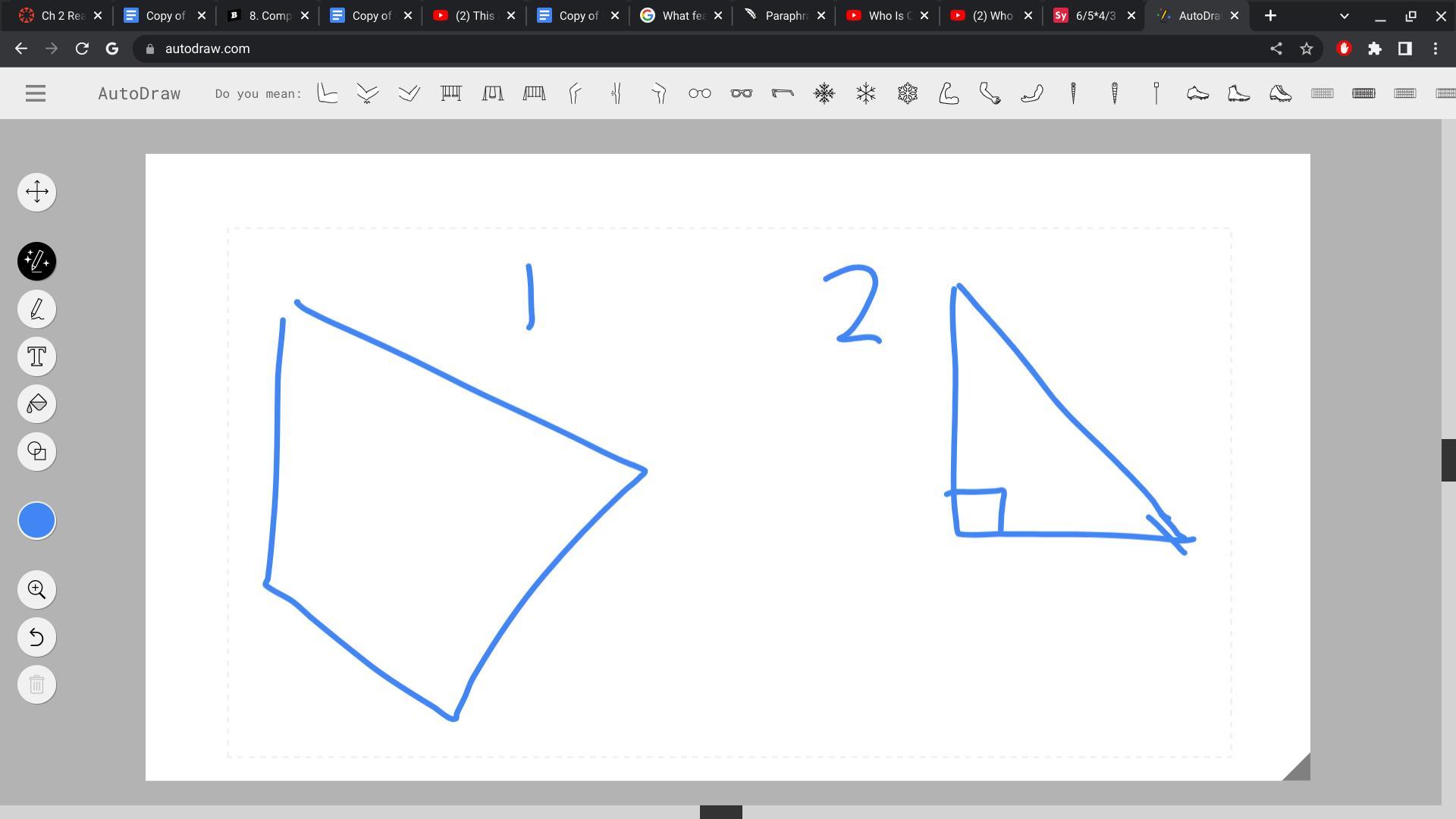Open Chrome's three-dot menu
Image resolution: width=1456 pixels, height=819 pixels.
[1436, 49]
